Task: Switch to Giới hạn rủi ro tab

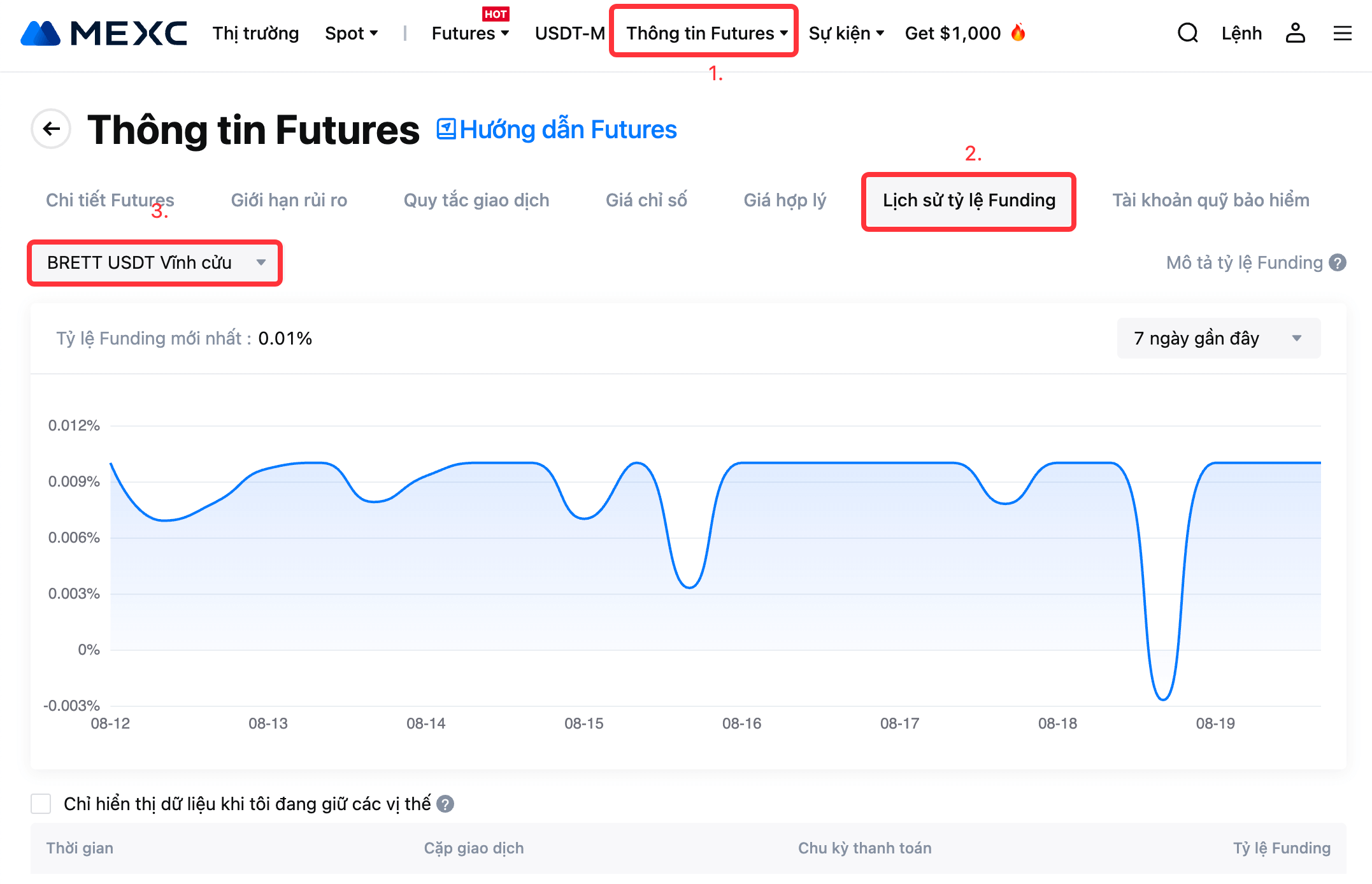Action: [x=289, y=200]
